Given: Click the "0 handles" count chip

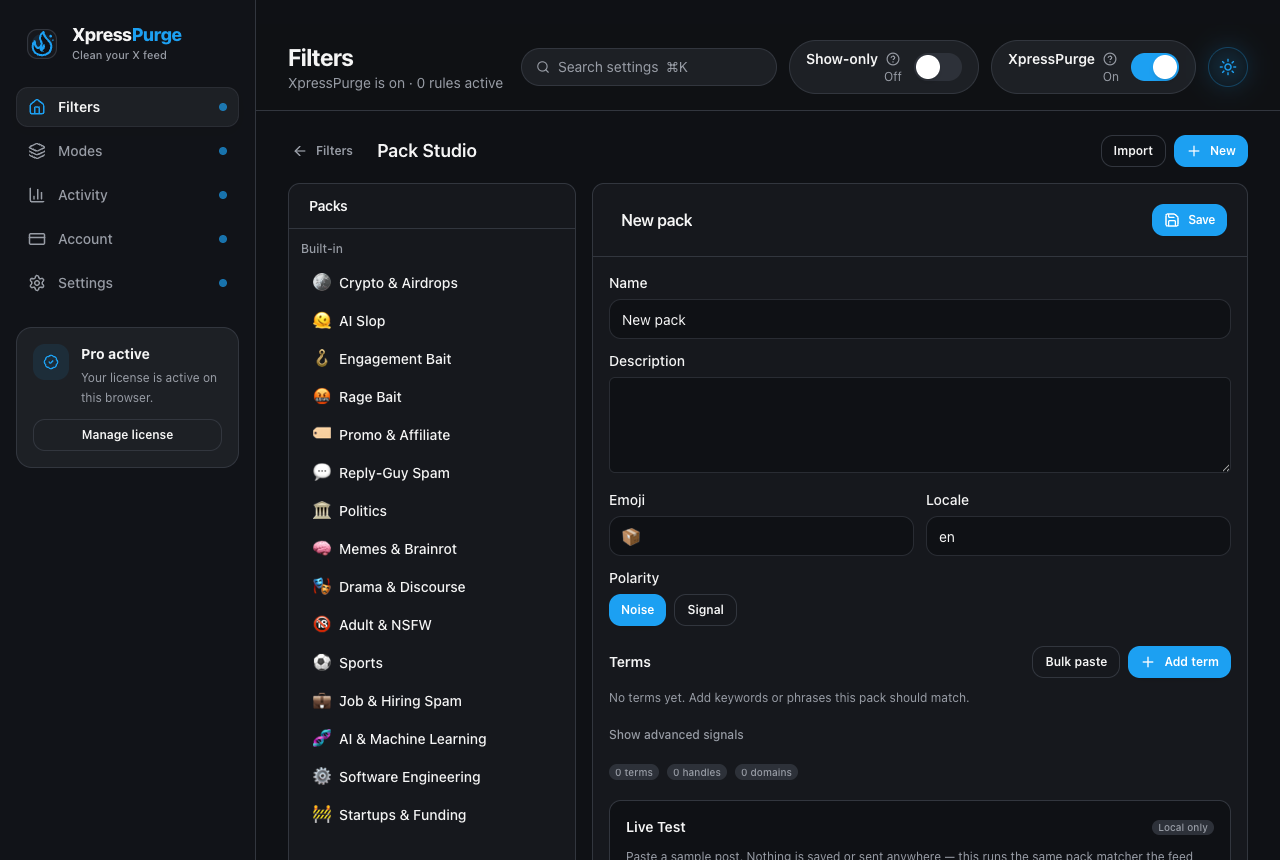Looking at the screenshot, I should (697, 772).
